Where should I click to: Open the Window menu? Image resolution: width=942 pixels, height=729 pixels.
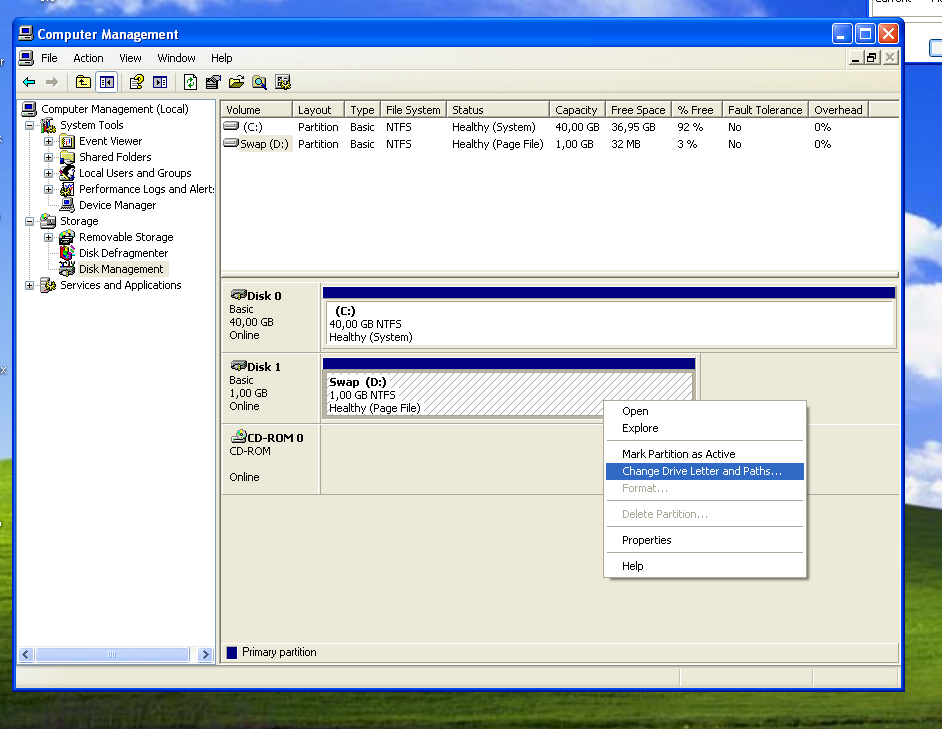pos(176,58)
